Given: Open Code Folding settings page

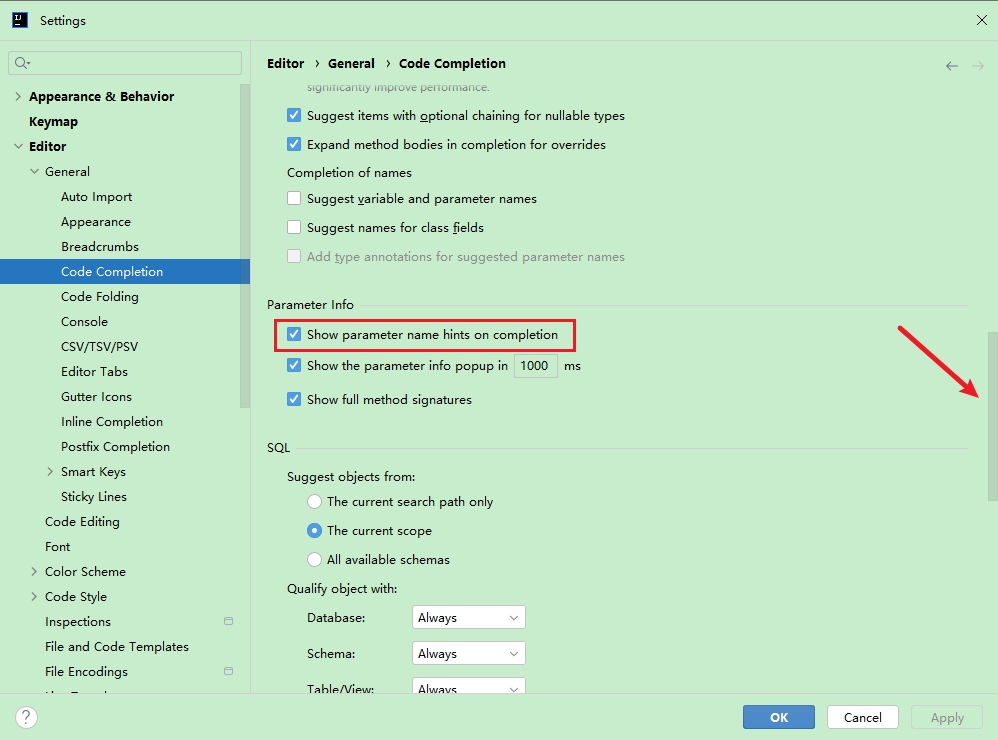Looking at the screenshot, I should (x=100, y=297).
